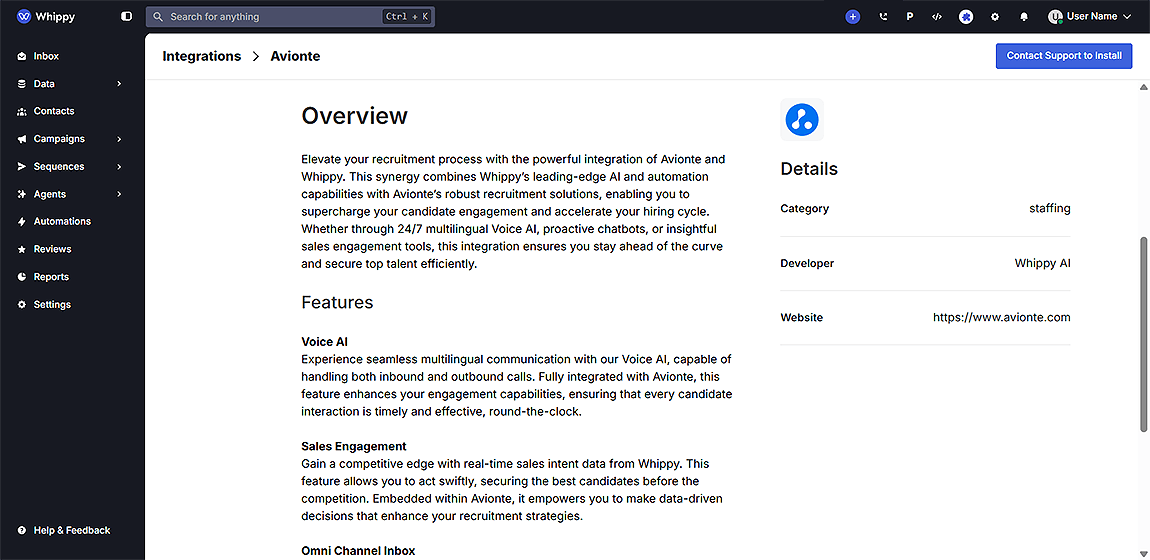The height and width of the screenshot is (560, 1150).
Task: Go back to Integrations breadcrumb
Action: (202, 56)
